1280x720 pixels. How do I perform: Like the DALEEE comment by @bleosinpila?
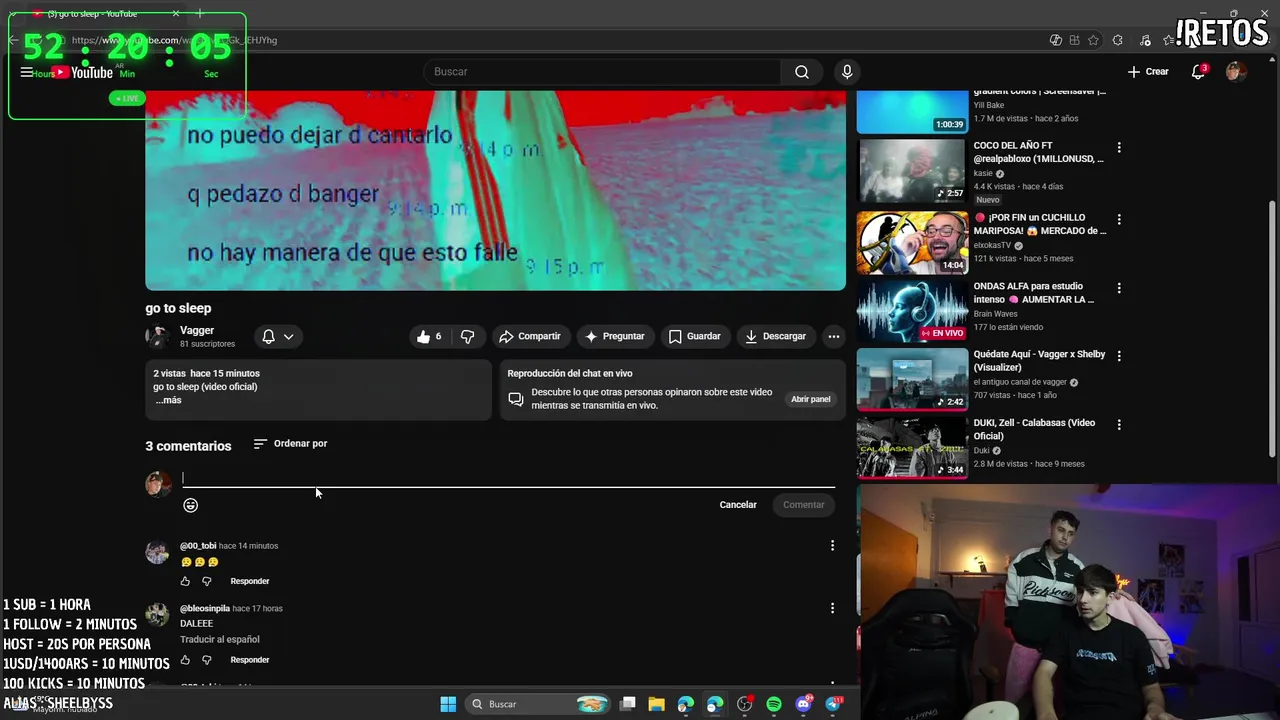click(185, 660)
